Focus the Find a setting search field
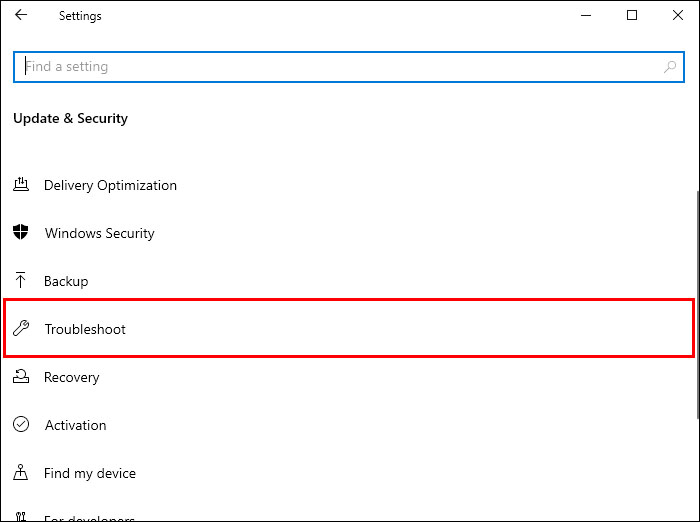700x522 pixels. coord(340,67)
